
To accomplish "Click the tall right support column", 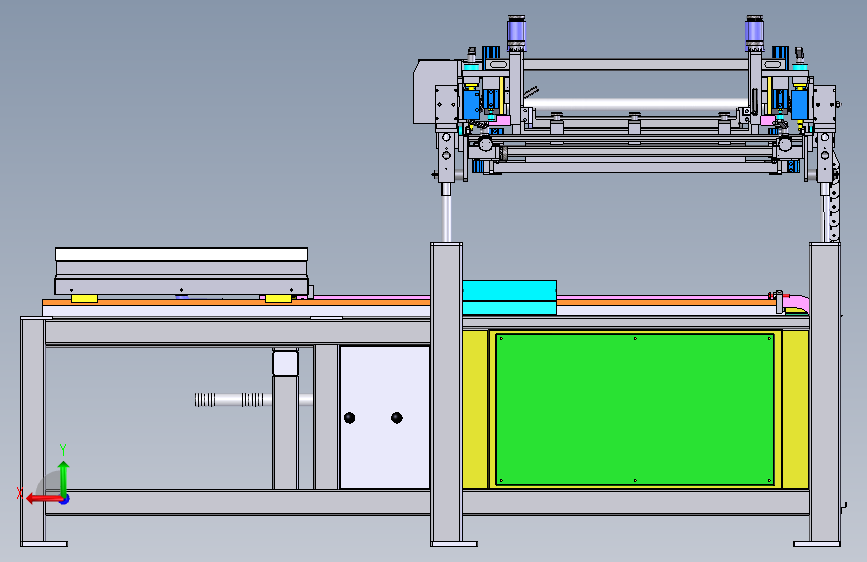I will tap(825, 393).
